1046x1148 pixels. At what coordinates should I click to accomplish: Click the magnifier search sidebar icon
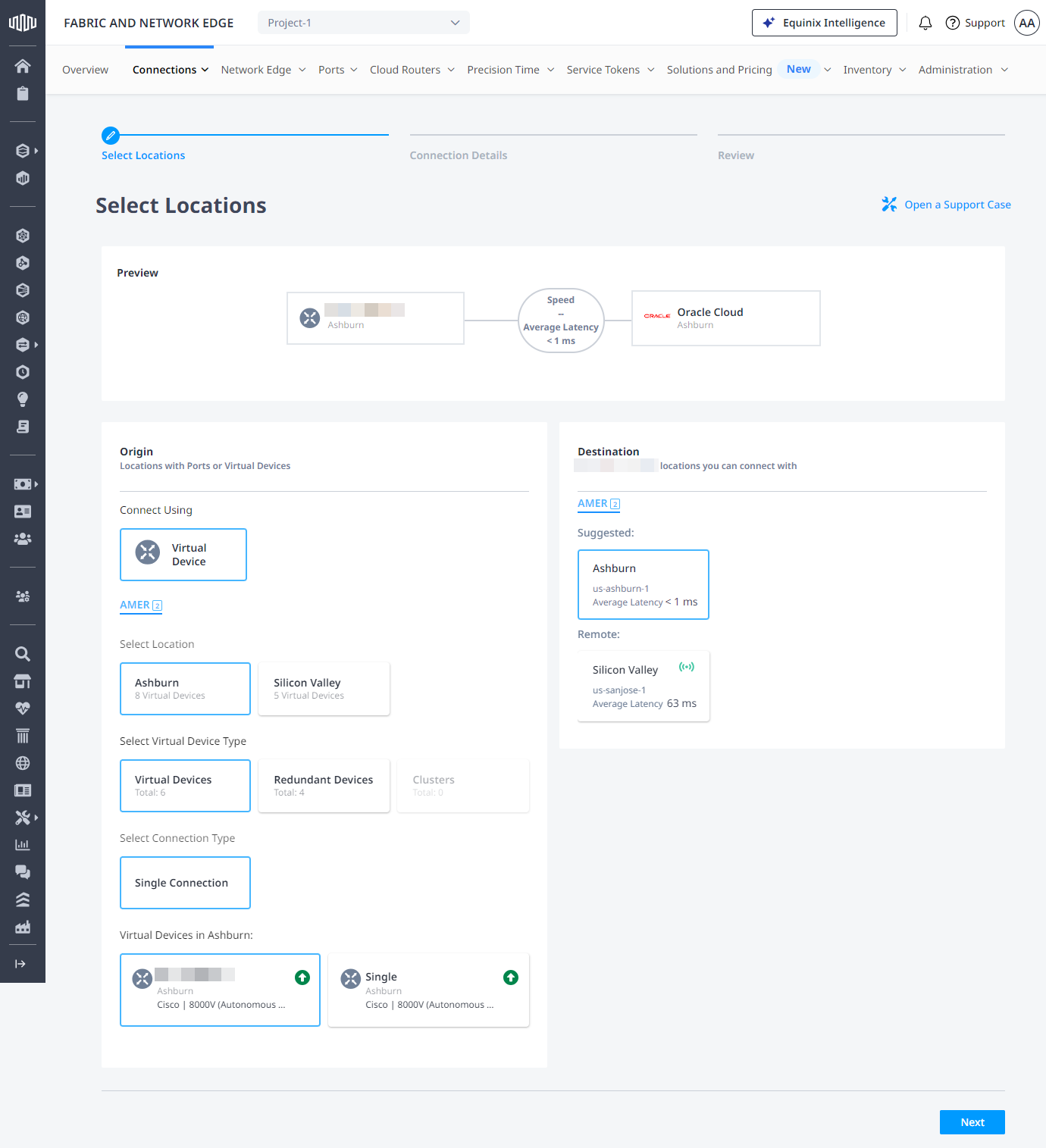pyautogui.click(x=23, y=654)
